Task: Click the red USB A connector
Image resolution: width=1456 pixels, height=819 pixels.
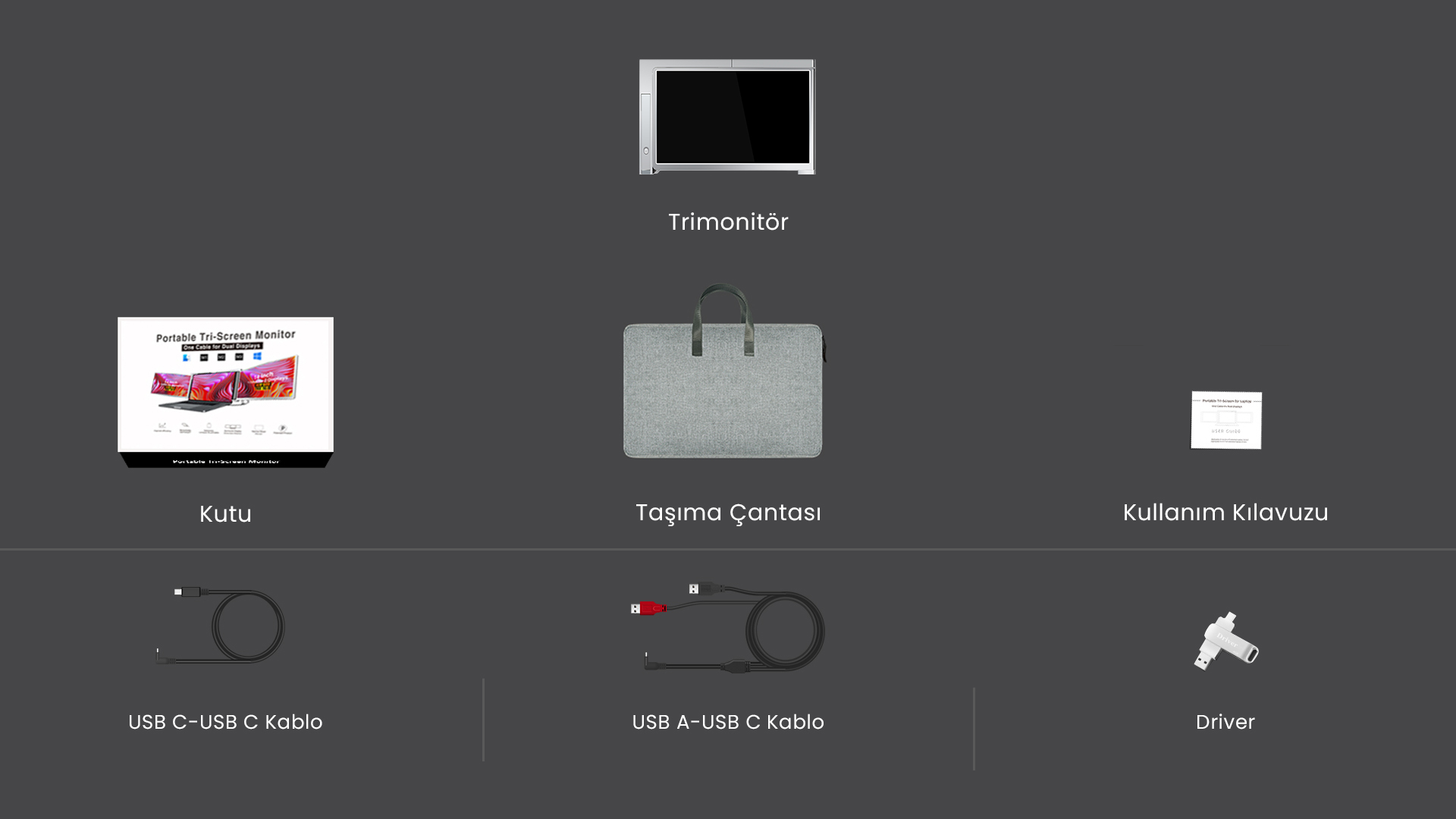Action: 648,608
